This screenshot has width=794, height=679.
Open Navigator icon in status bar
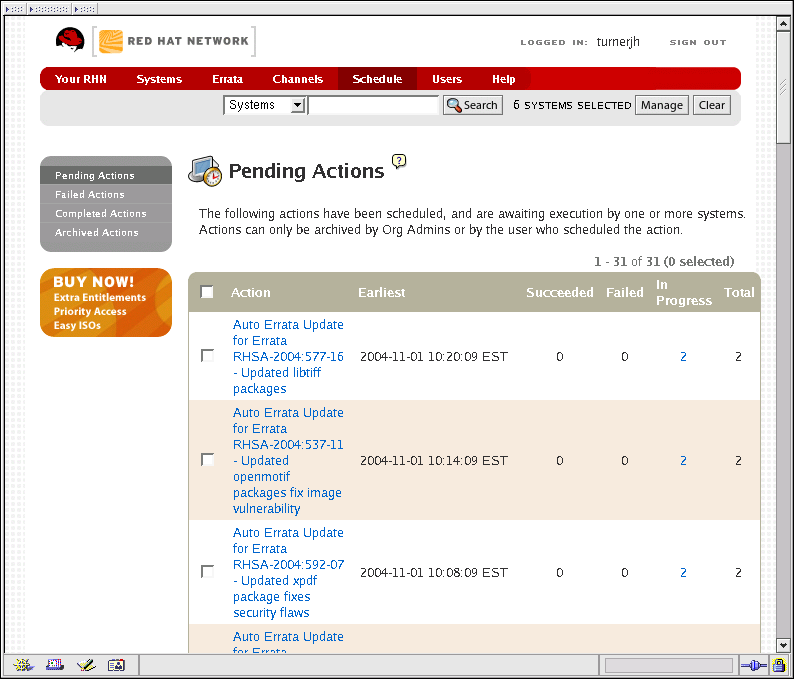point(23,665)
